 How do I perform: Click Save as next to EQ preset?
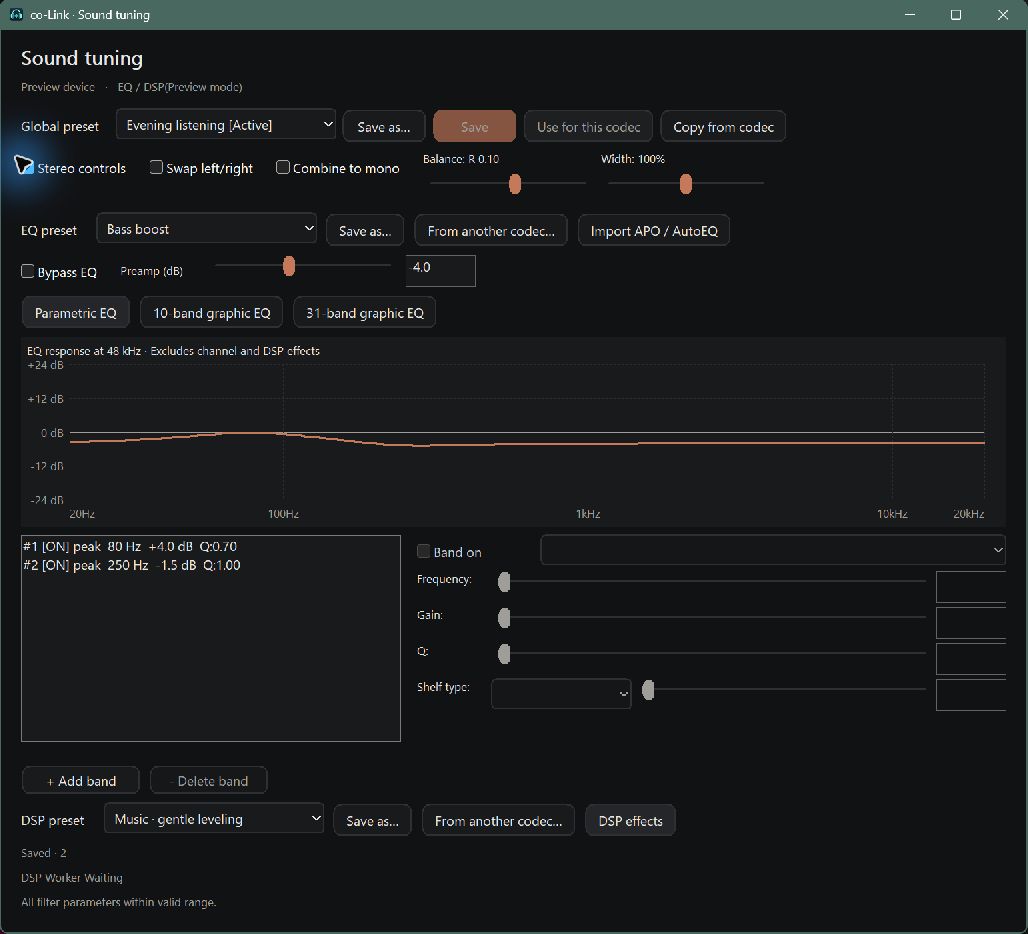(x=365, y=231)
